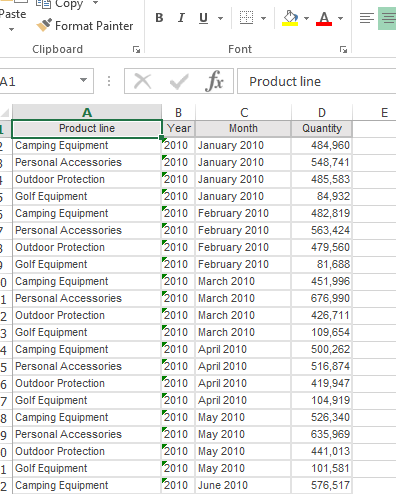Click the Format Painter brush icon

click(x=44, y=25)
